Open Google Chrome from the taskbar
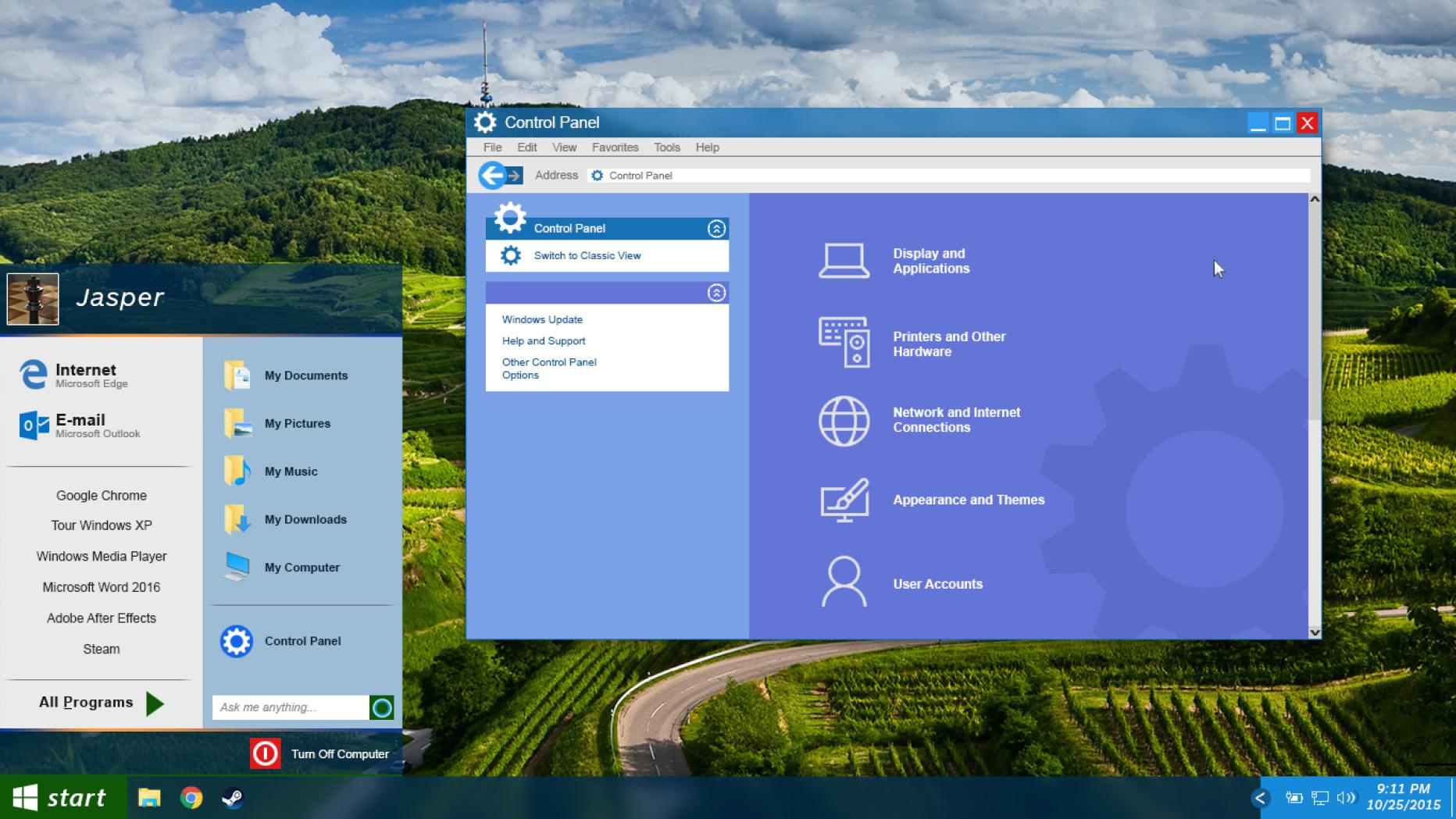Screen dimensions: 1456x819 pos(191,798)
